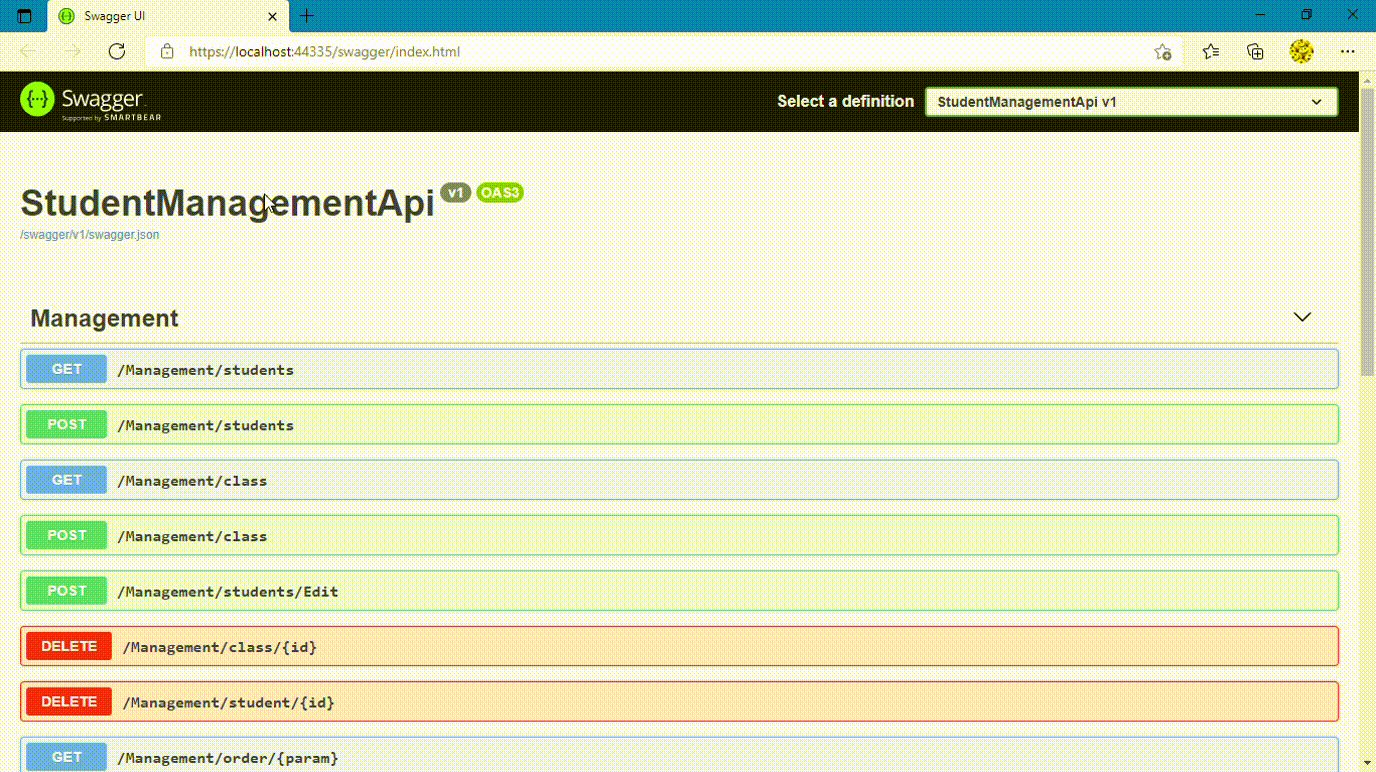The height and width of the screenshot is (772, 1376).
Task: Open browser Collections
Action: (x=1255, y=51)
